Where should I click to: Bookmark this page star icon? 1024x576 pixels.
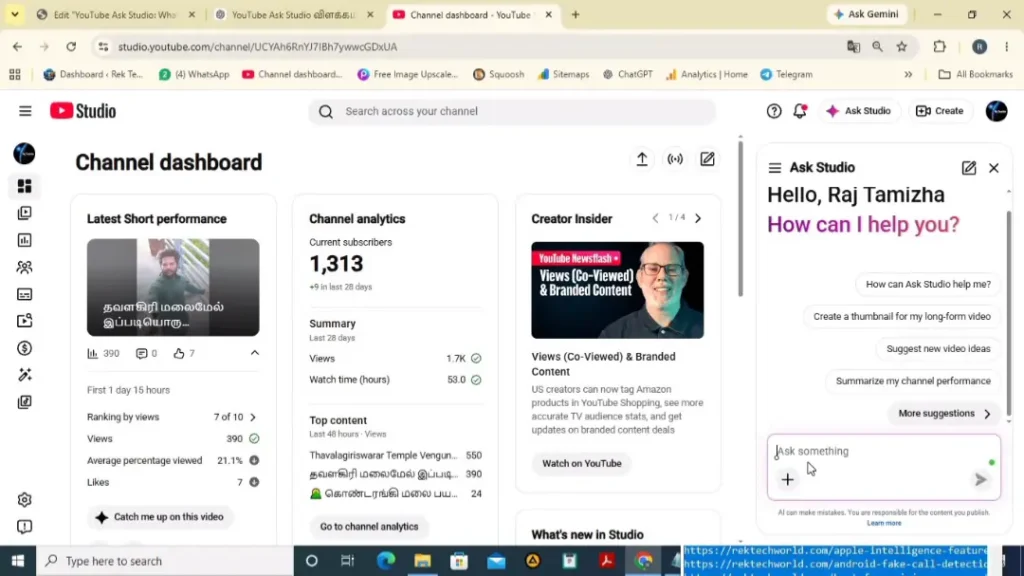902,46
